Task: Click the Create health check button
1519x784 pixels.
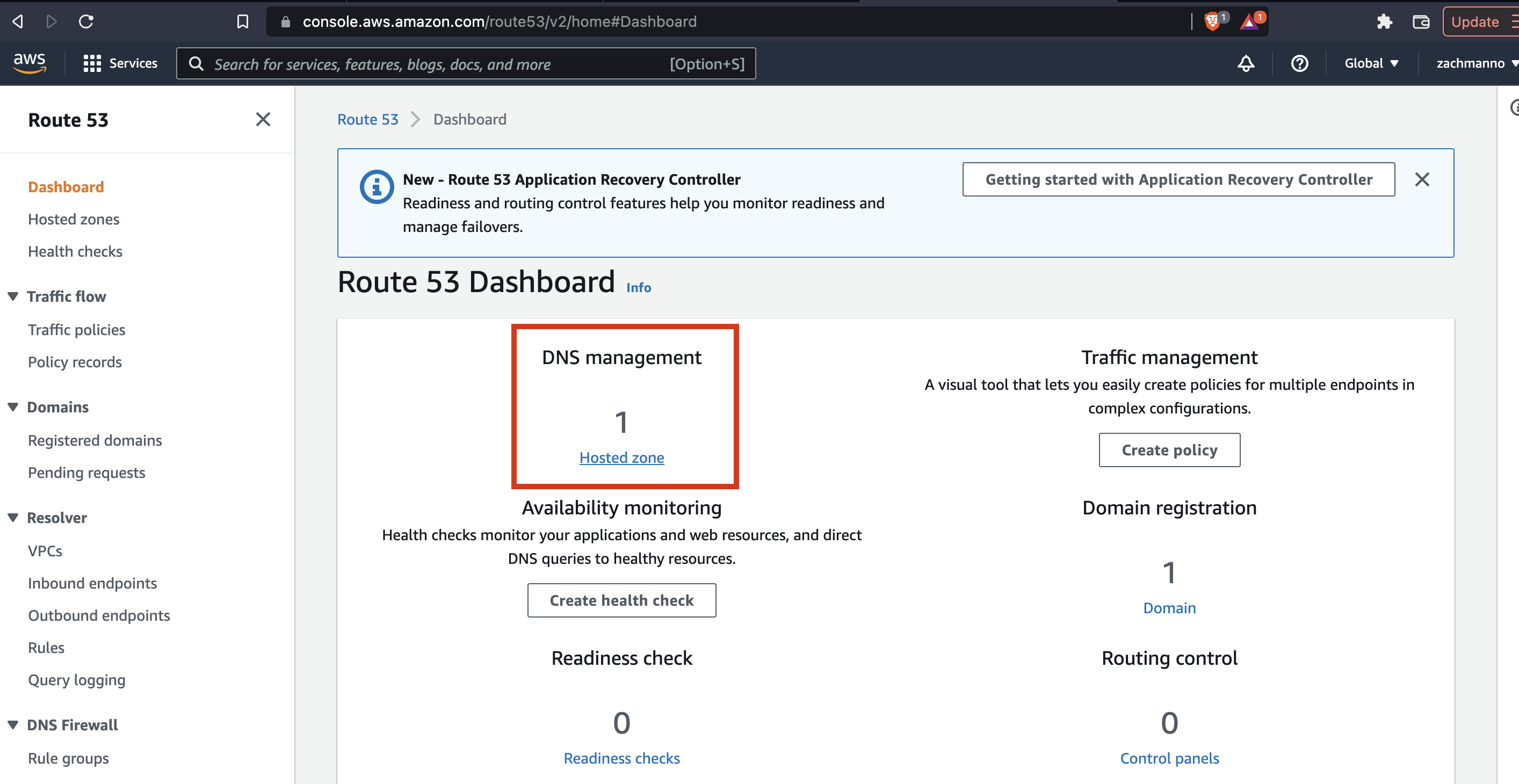Action: pos(621,600)
